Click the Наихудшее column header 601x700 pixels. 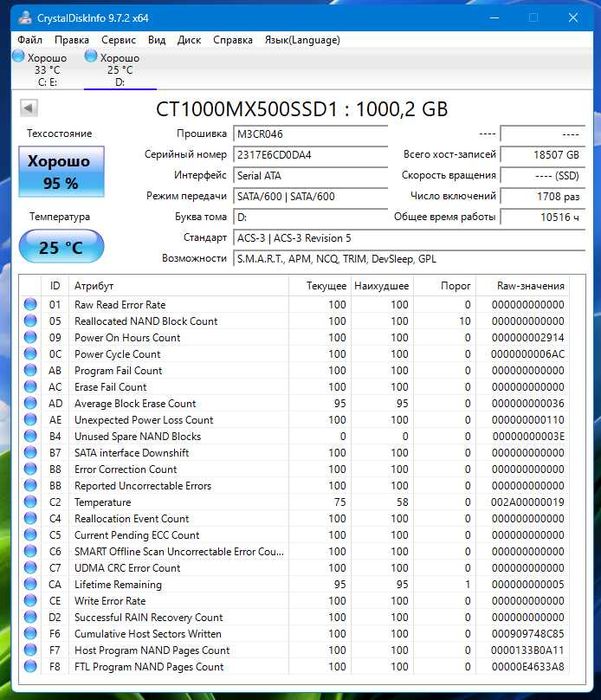coord(382,286)
